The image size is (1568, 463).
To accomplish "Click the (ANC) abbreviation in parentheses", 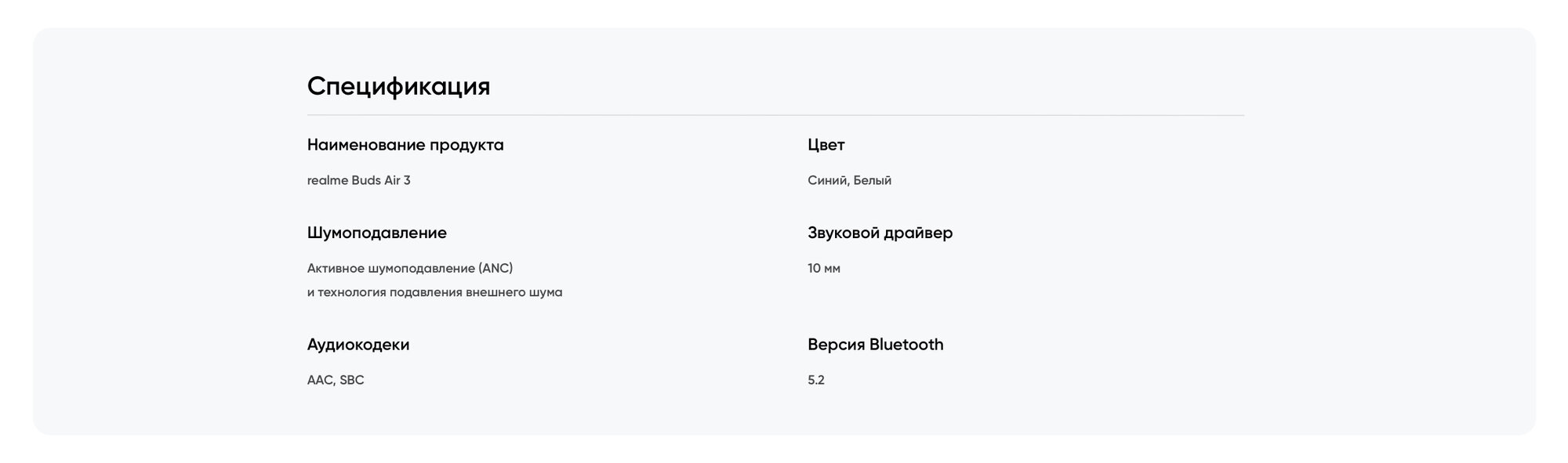I will (x=495, y=268).
